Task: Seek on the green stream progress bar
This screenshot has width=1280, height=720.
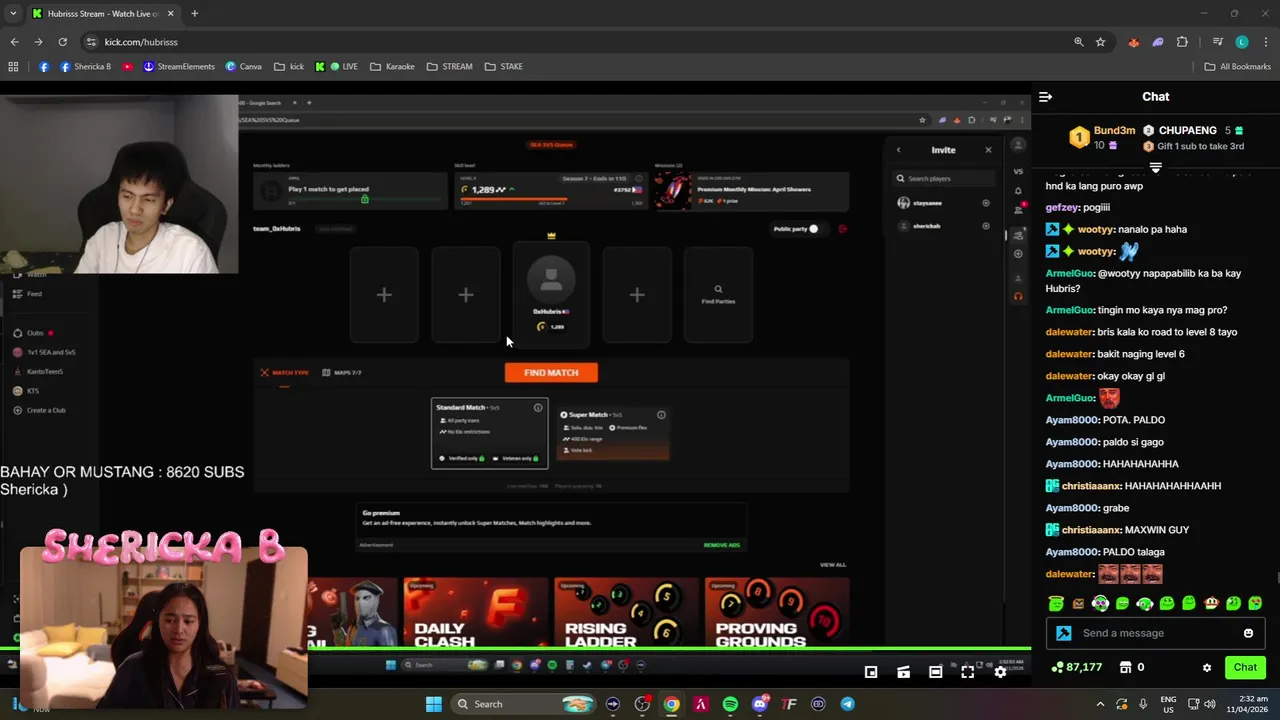Action: (x=515, y=650)
